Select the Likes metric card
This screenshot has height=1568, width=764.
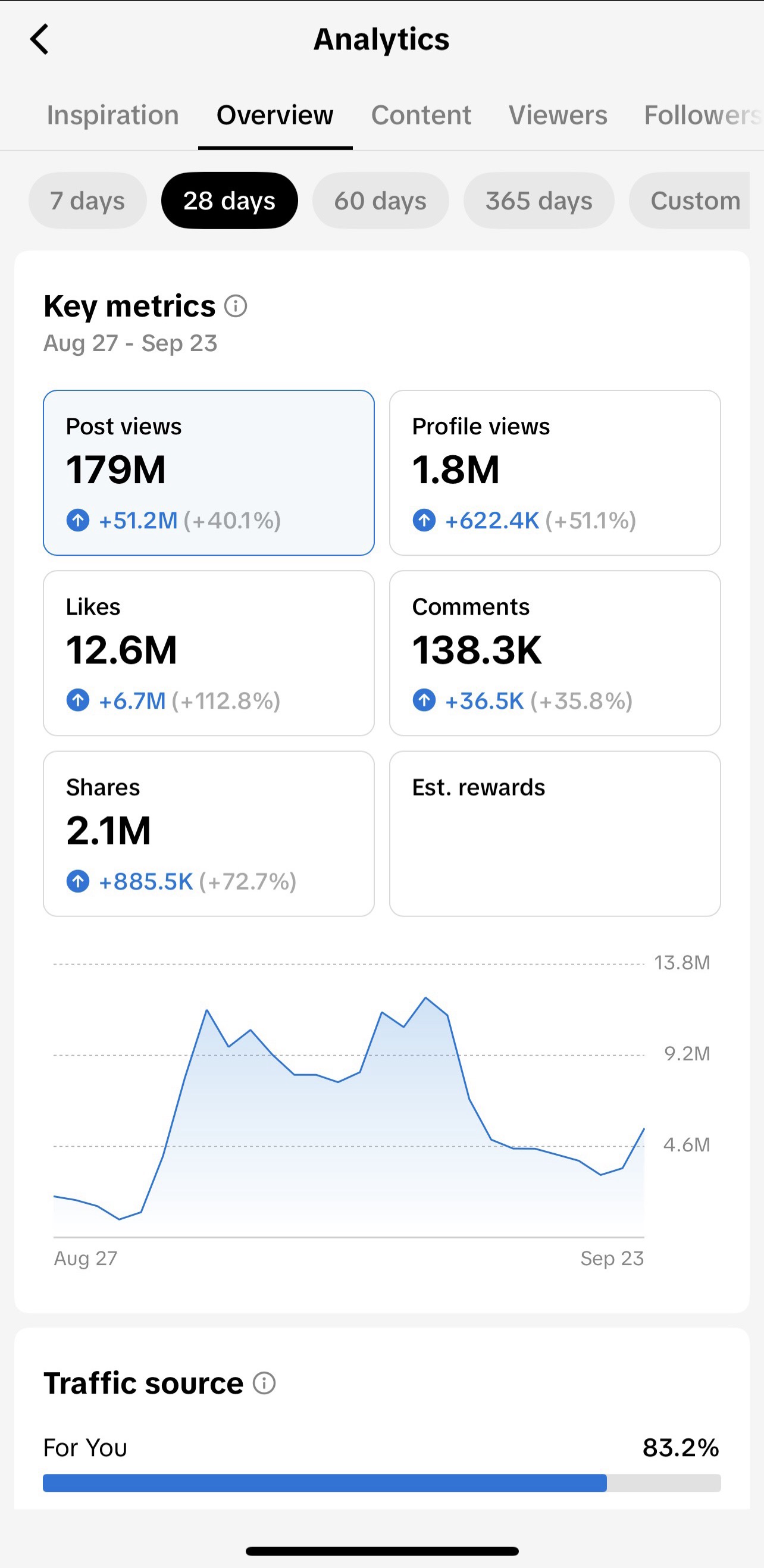(209, 653)
